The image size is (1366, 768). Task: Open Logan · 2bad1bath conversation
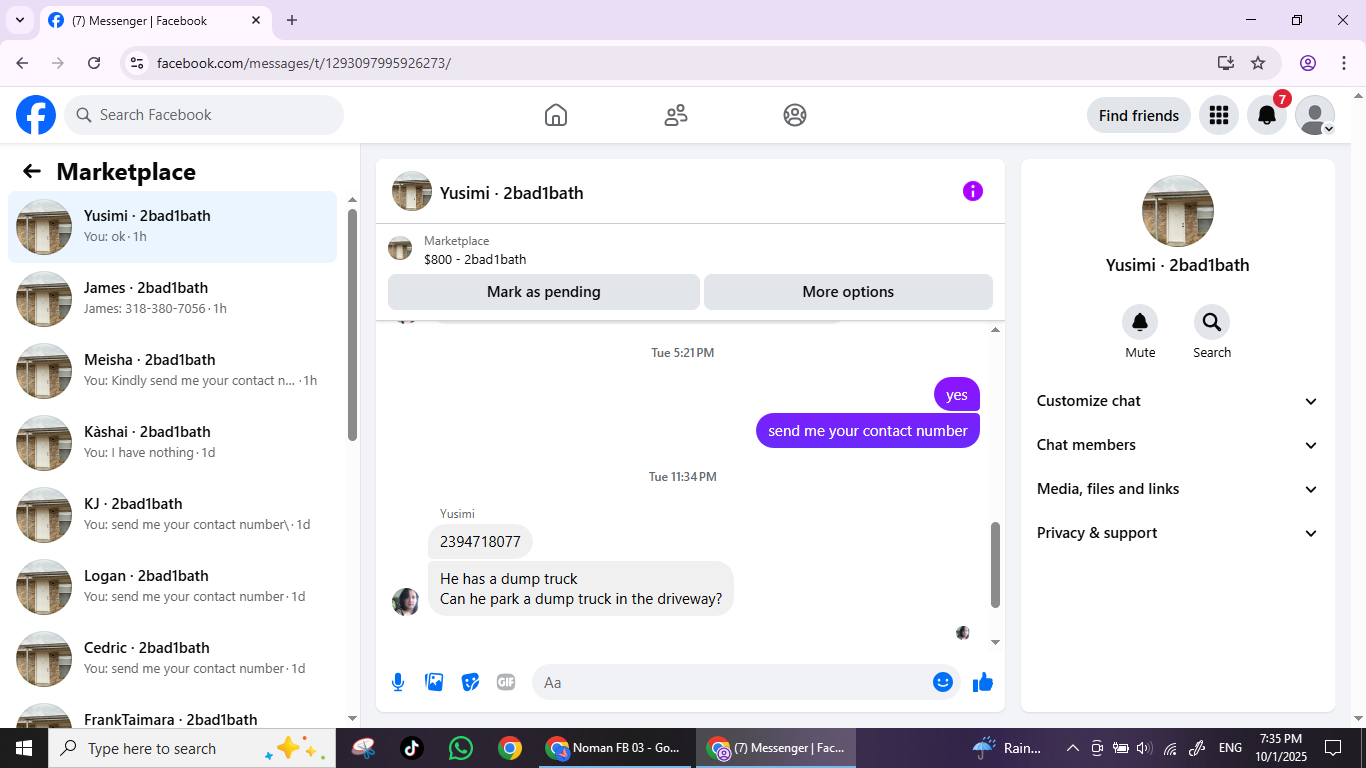(x=172, y=587)
